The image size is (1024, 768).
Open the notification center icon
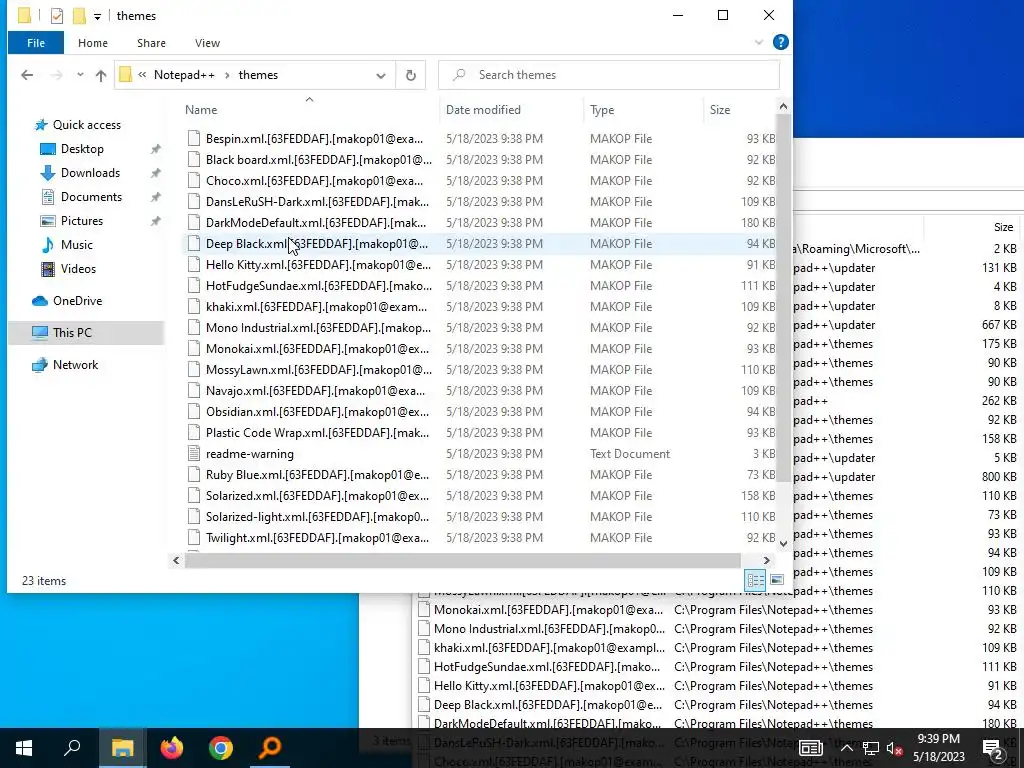click(993, 748)
